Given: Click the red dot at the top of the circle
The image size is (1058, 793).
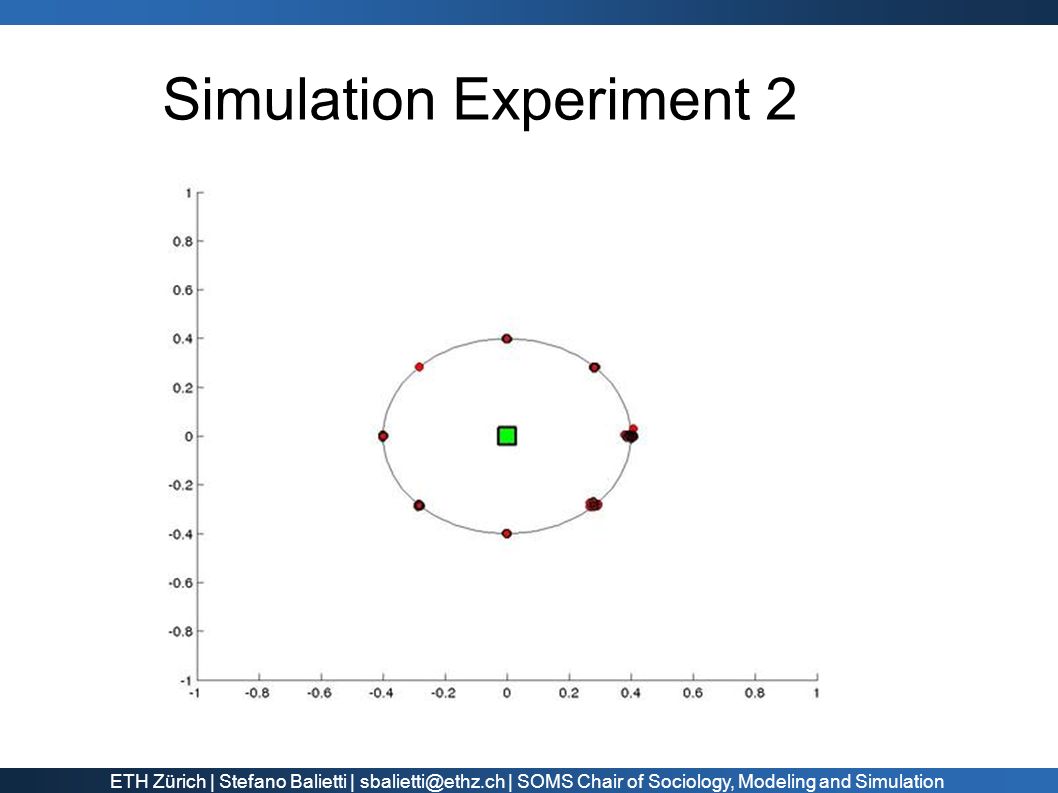Looking at the screenshot, I should pos(507,339).
